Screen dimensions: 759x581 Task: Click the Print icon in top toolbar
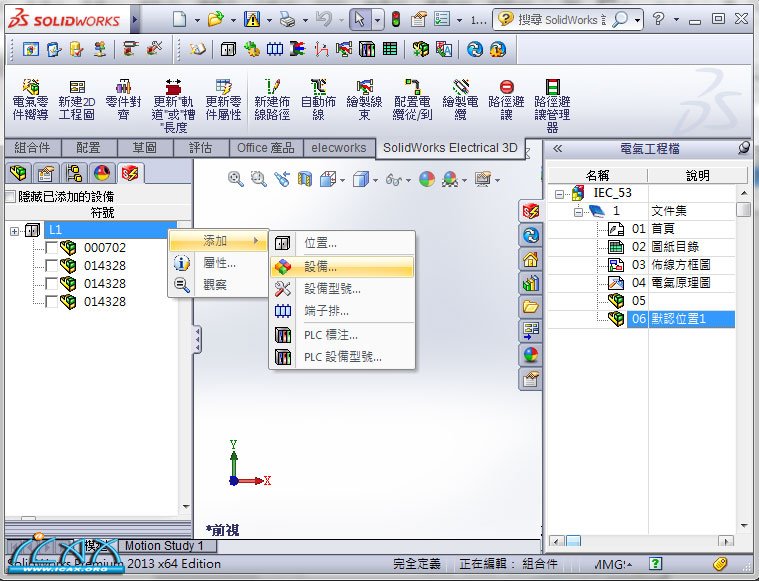coord(288,19)
